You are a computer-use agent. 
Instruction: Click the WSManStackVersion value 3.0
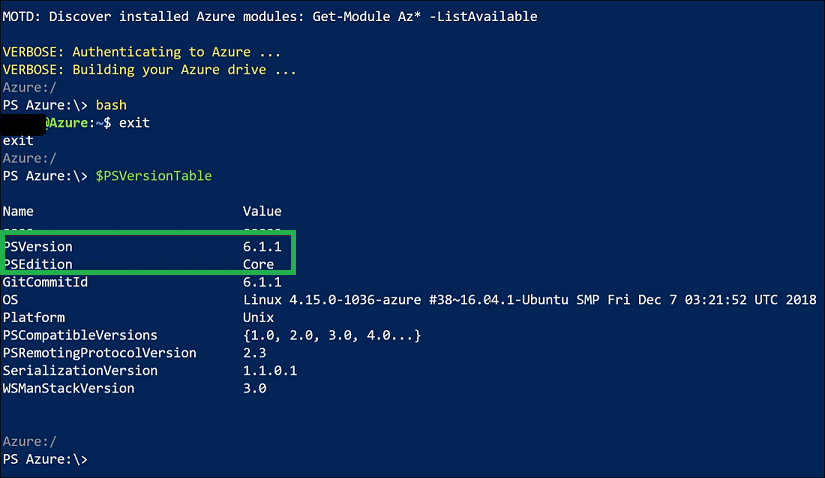255,389
